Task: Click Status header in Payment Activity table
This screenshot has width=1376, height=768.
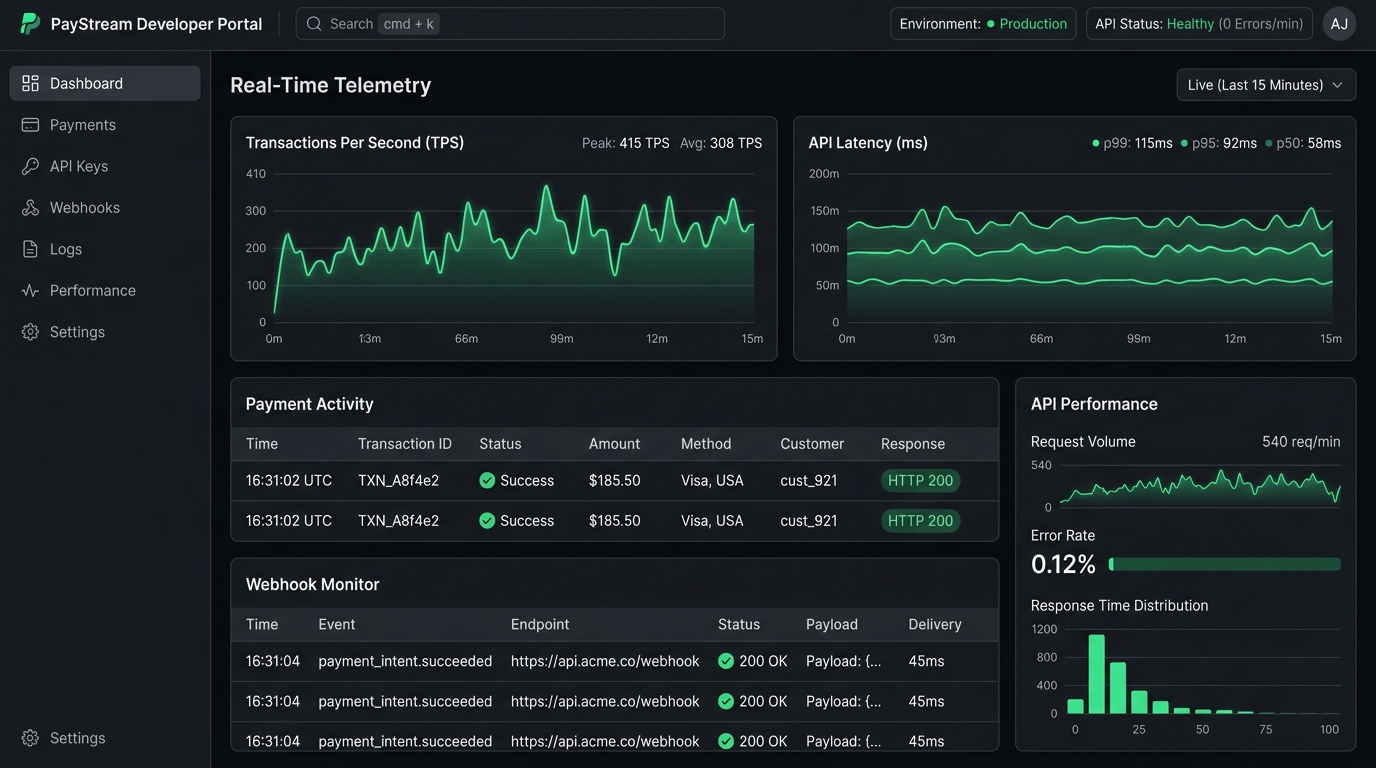Action: [500, 444]
